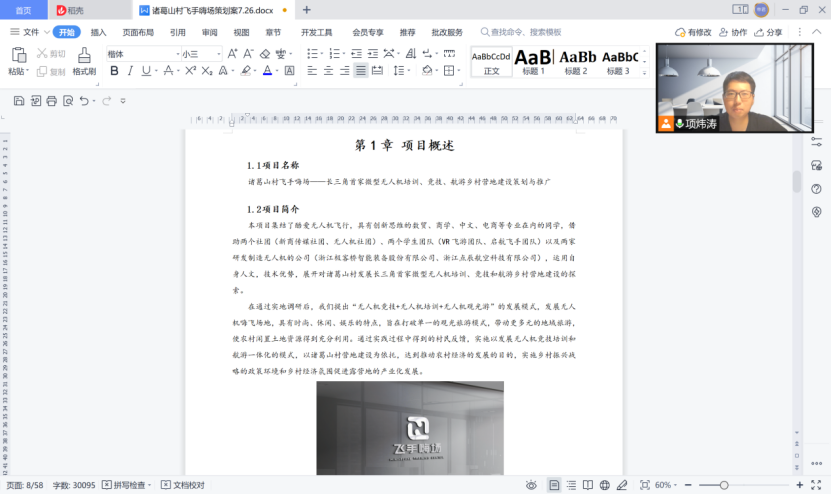Toggle strikethrough formatting
Image resolution: width=831 pixels, height=494 pixels.
(x=168, y=70)
